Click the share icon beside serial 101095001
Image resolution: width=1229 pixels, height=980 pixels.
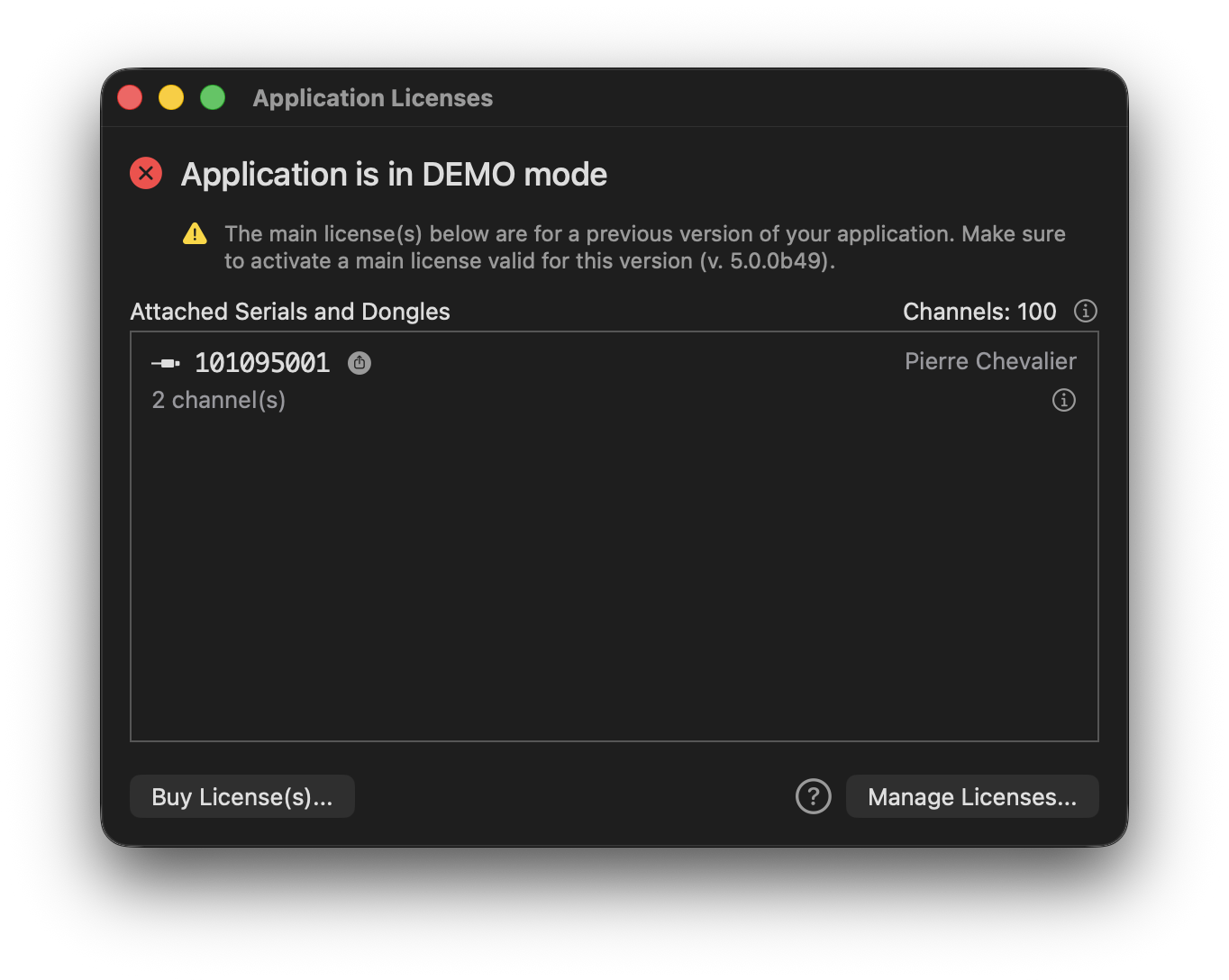click(x=360, y=363)
